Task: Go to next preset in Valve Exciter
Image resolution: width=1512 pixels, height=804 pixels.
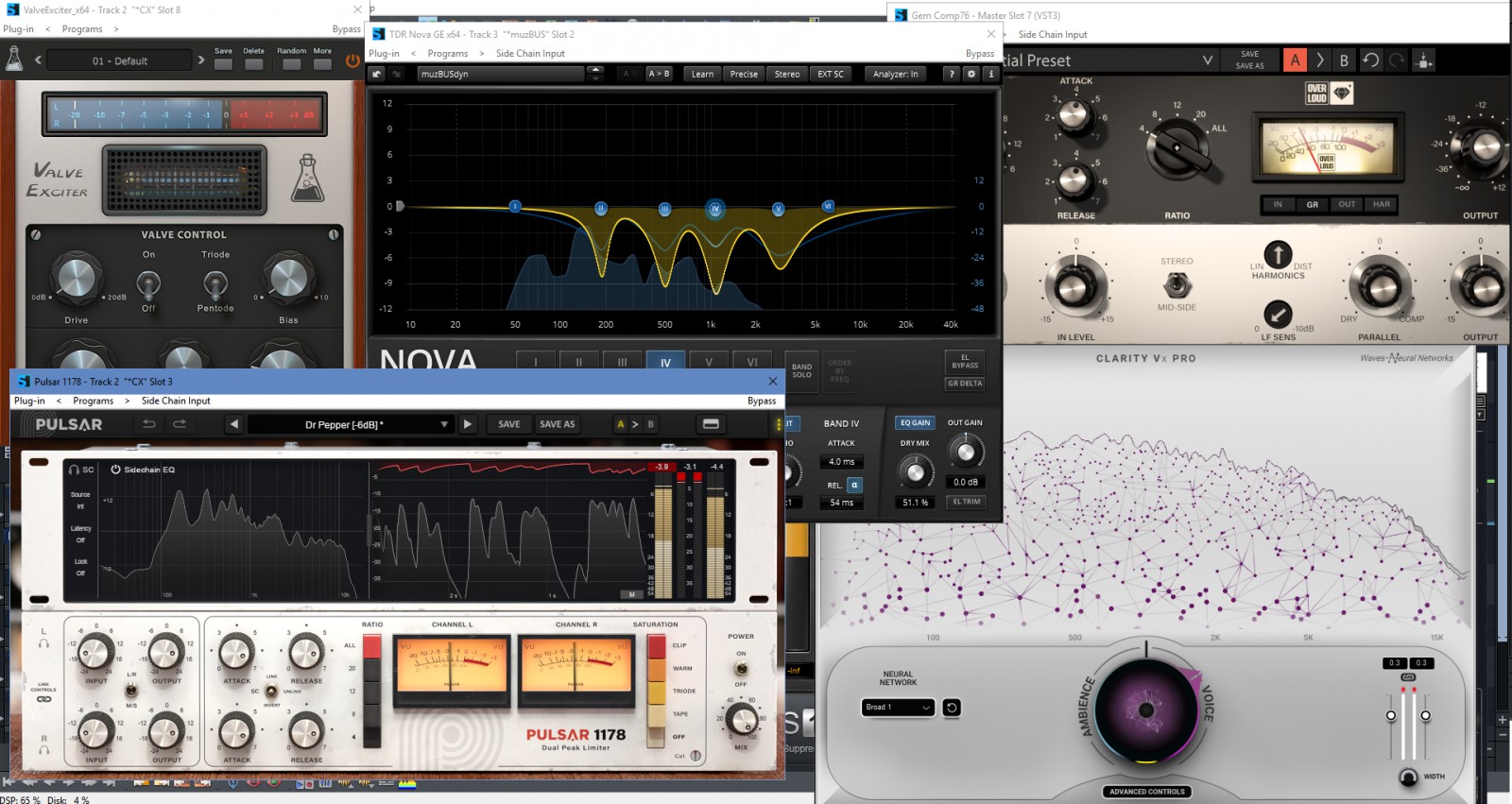Action: coord(201,60)
